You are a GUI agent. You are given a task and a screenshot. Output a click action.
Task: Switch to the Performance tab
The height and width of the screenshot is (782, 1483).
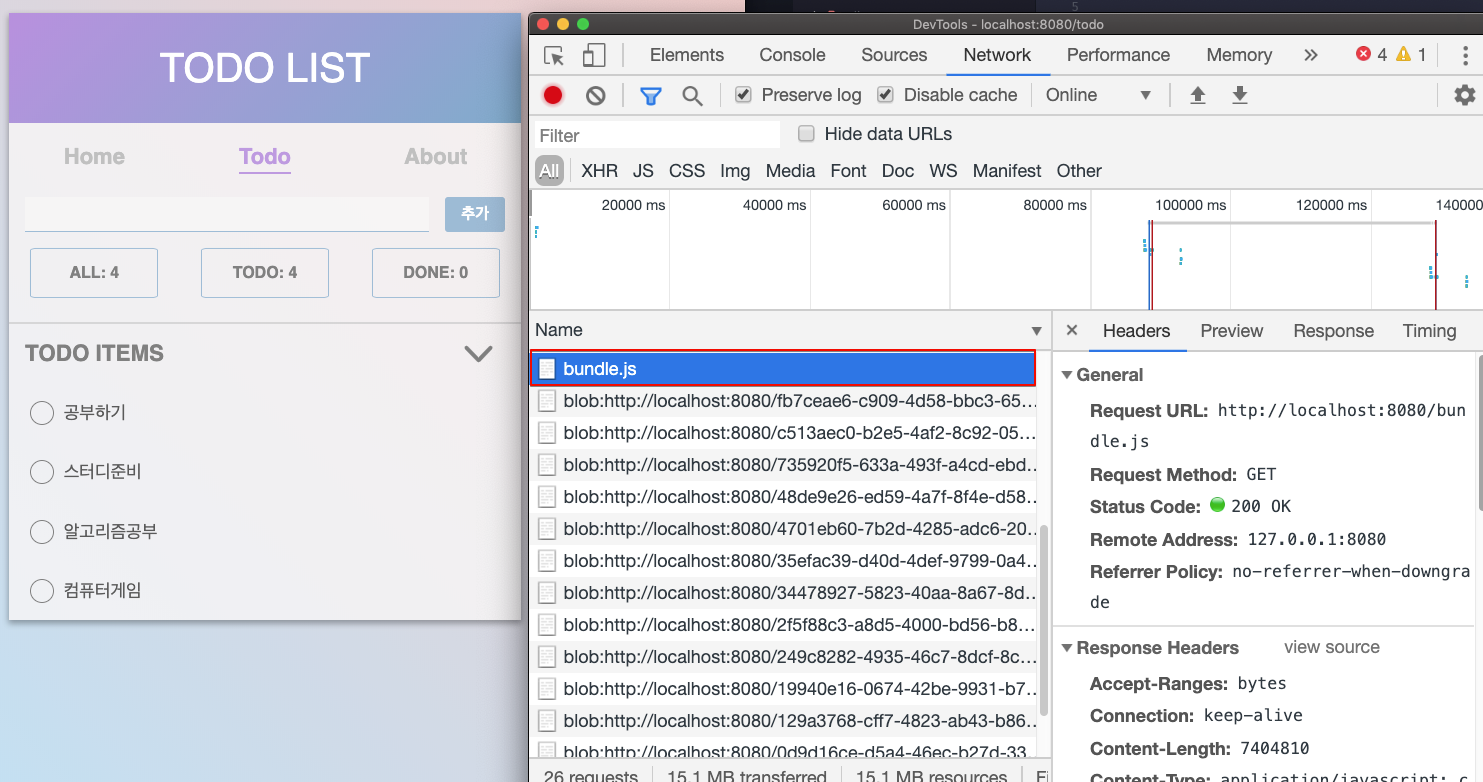(x=1118, y=55)
